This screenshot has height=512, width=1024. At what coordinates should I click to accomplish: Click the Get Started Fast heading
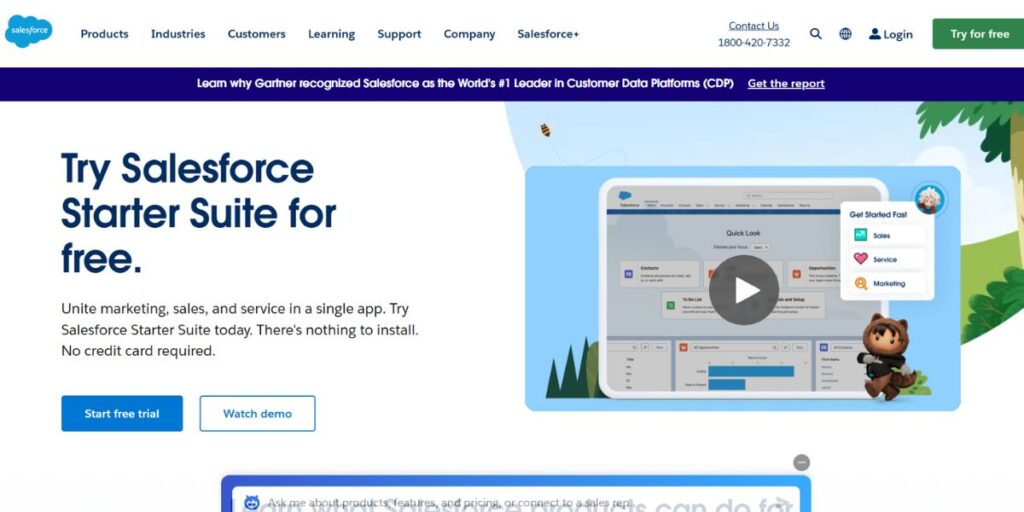[x=878, y=214]
